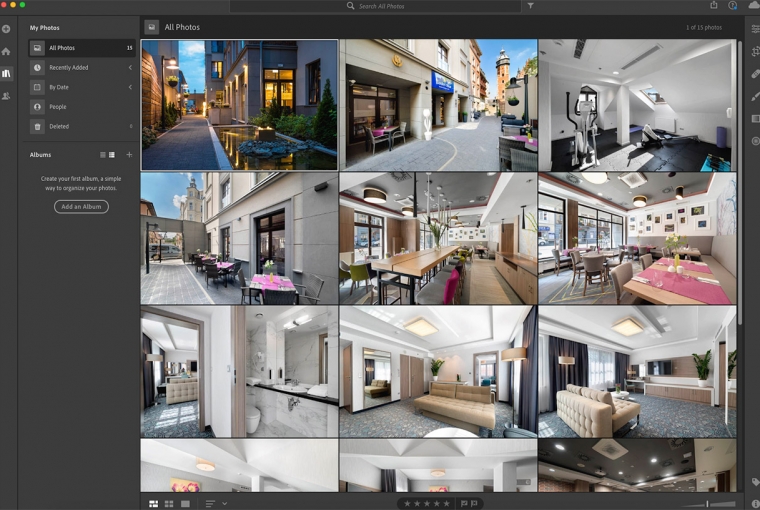
Task: Select the Healing Brush tool
Action: pyautogui.click(x=755, y=74)
